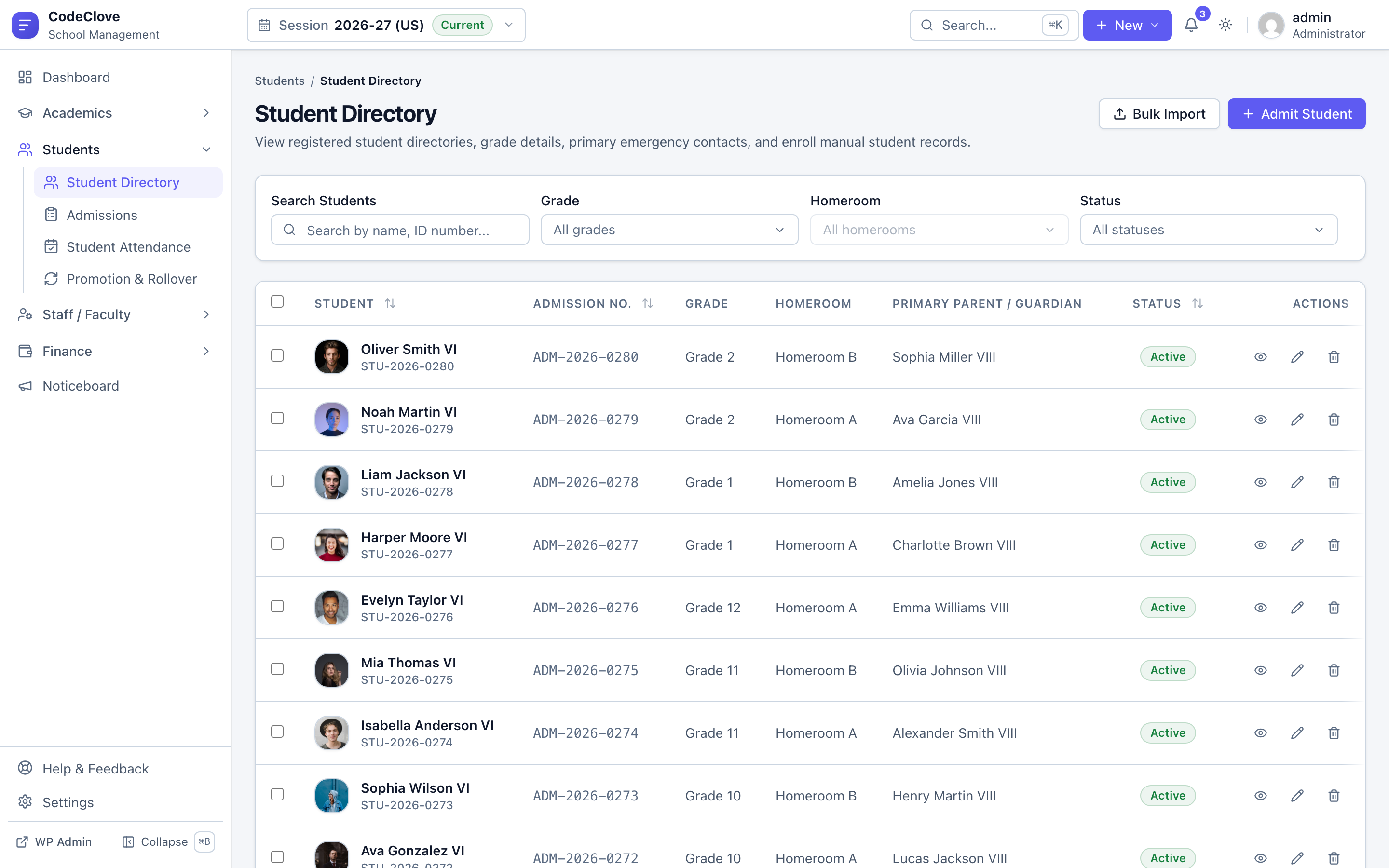Click the Bulk Import button
Viewport: 1389px width, 868px height.
1159,114
